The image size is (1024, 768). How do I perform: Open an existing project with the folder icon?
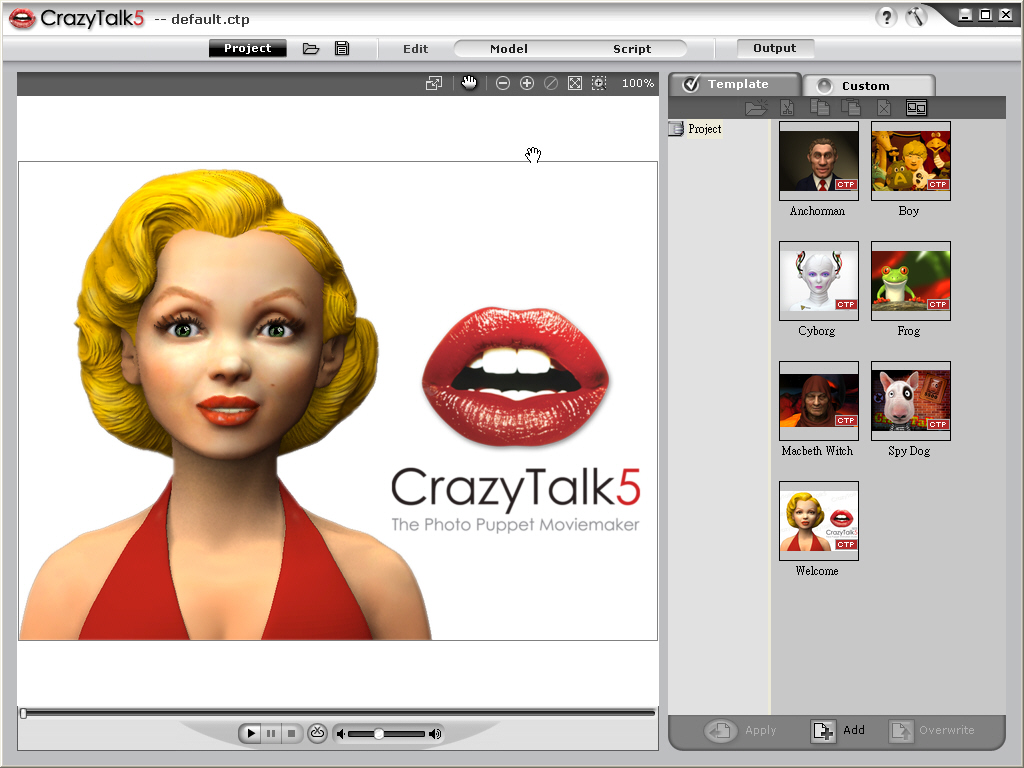click(x=313, y=47)
